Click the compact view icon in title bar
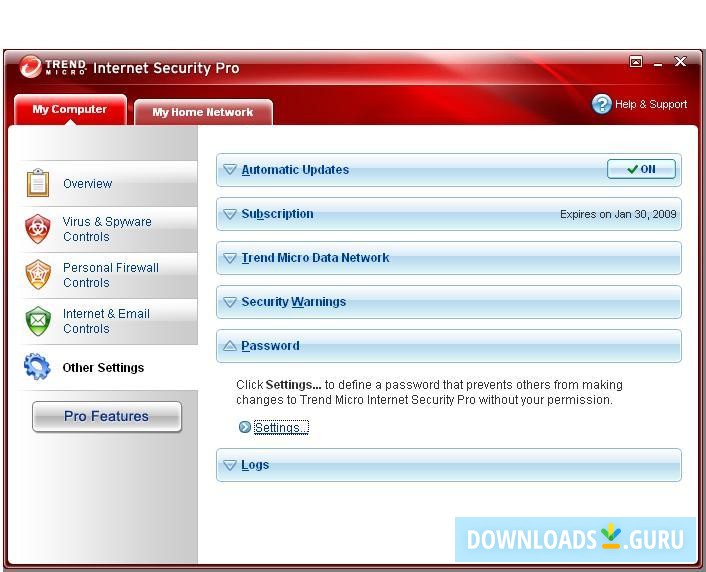This screenshot has width=706, height=572. [x=636, y=62]
